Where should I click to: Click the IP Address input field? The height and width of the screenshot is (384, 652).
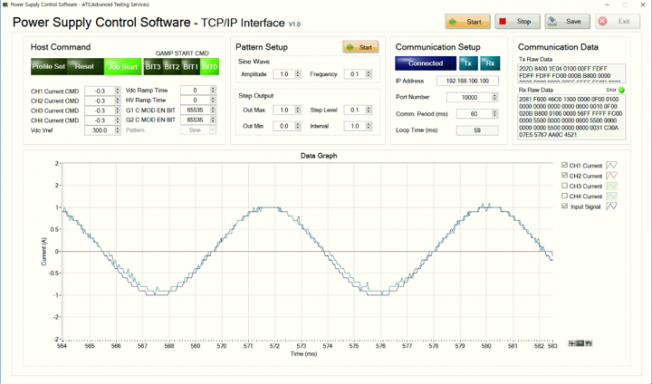coord(467,81)
